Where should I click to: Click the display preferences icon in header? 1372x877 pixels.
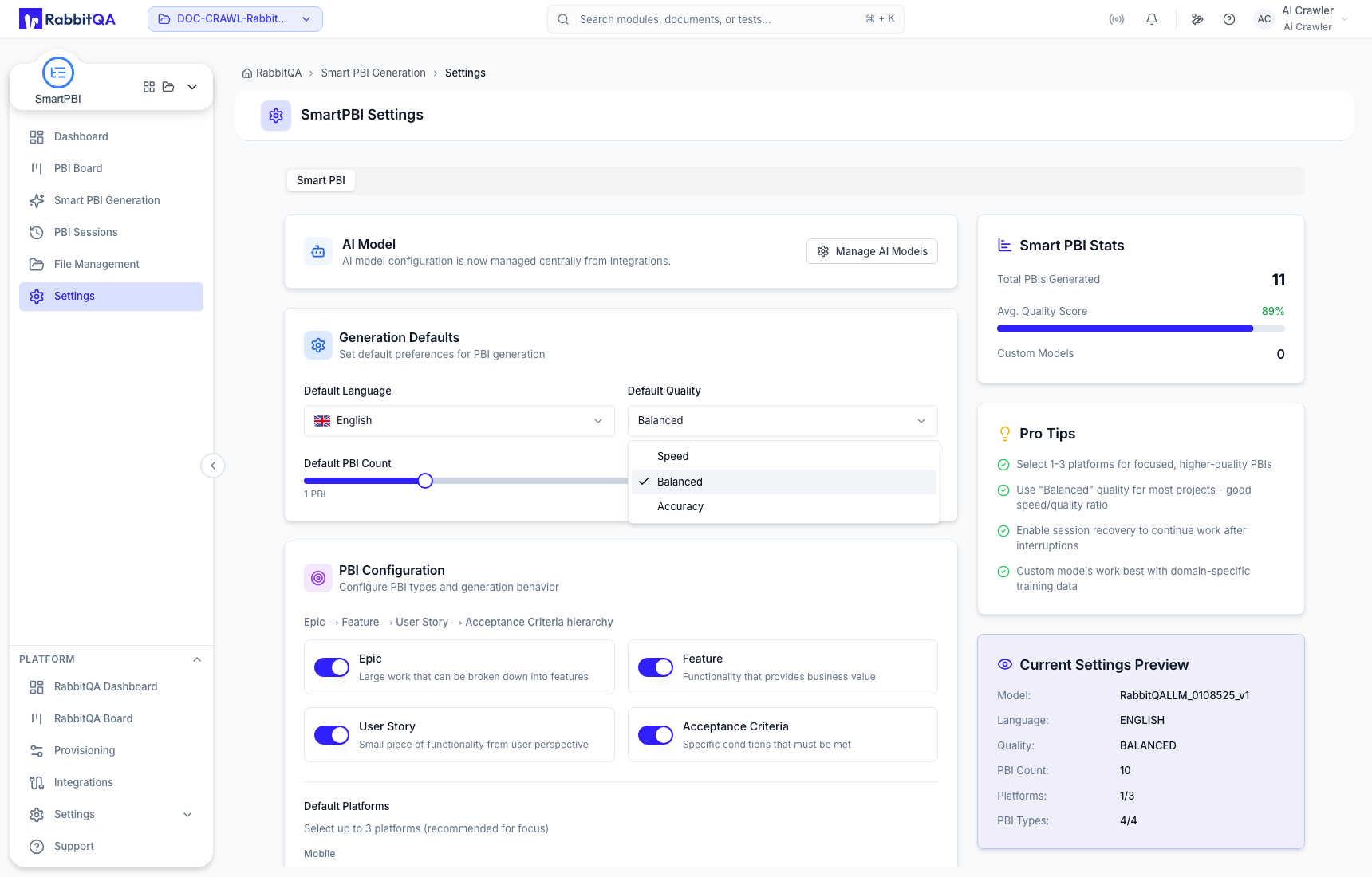(1197, 19)
